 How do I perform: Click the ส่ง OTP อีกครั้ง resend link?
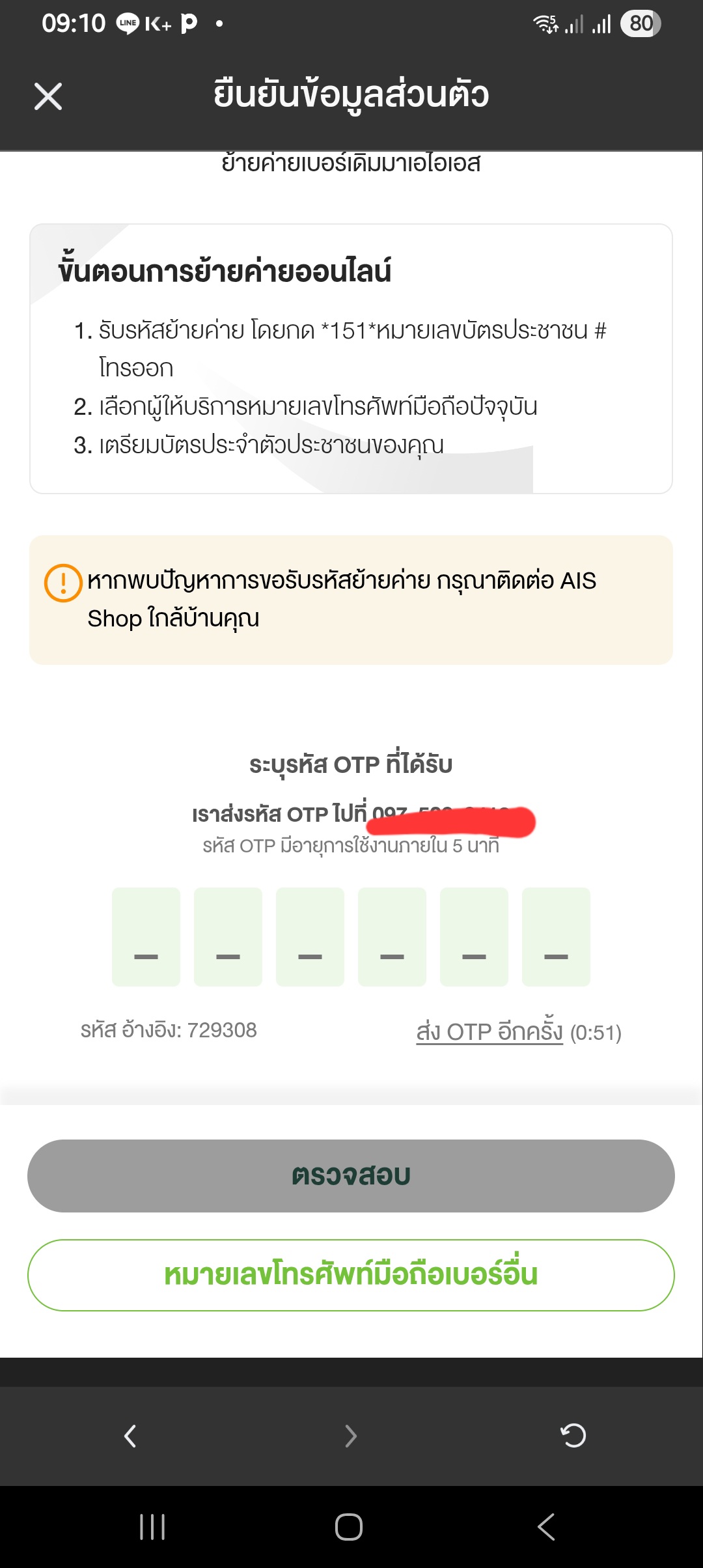point(489,1031)
